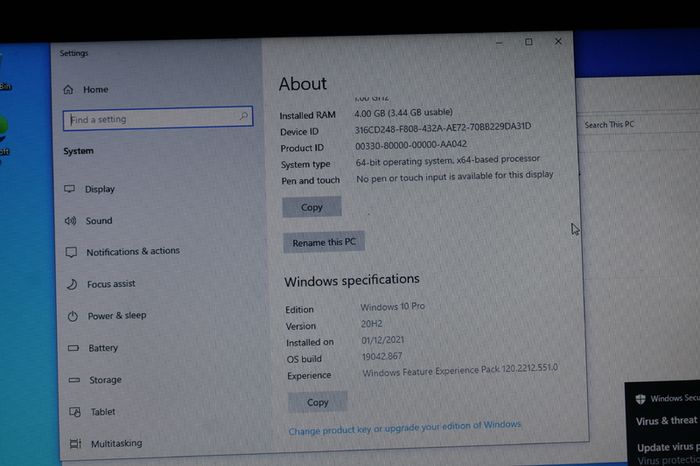Select the System type value text
700x466 pixels.
pos(448,160)
